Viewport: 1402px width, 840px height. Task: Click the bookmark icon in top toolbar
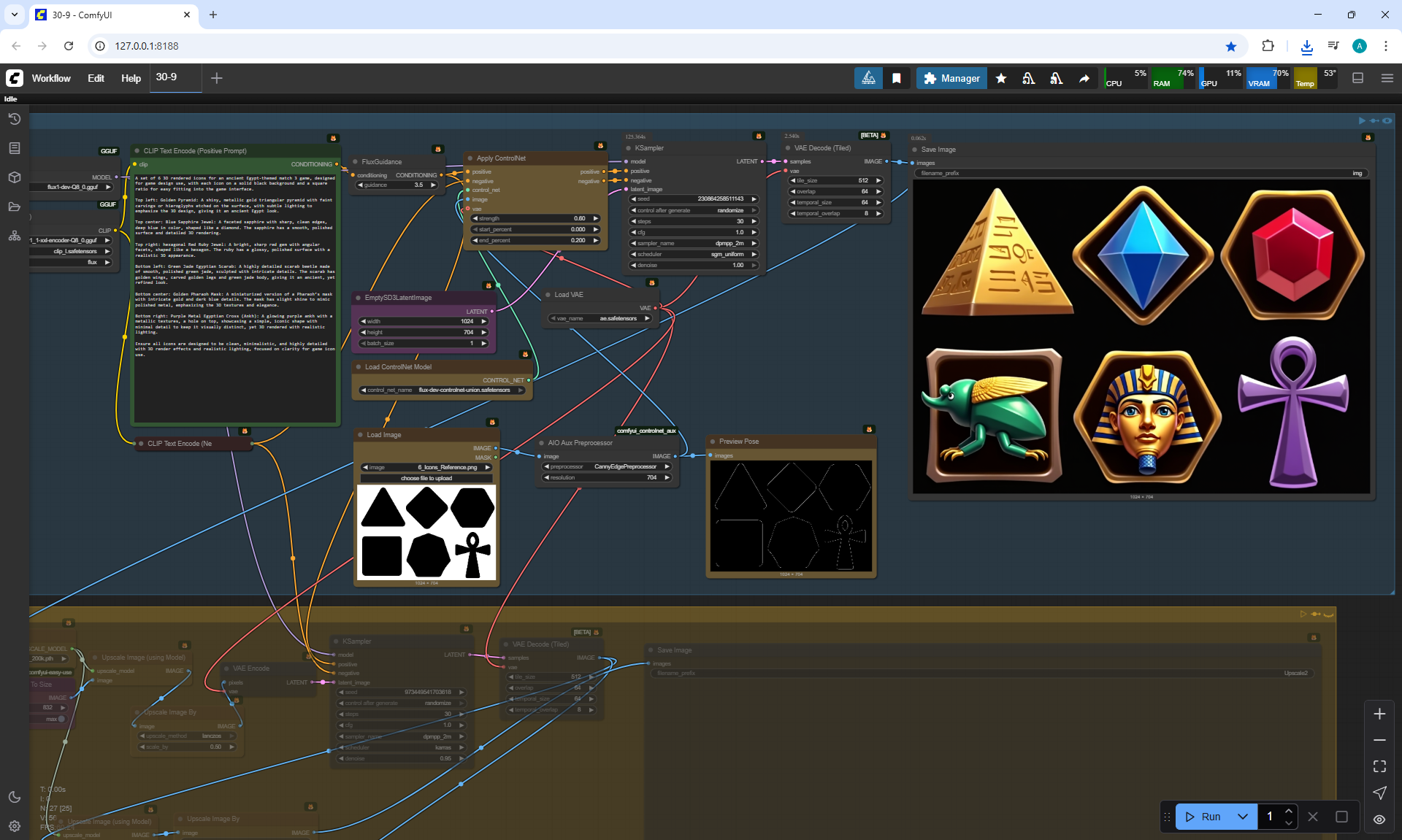(897, 78)
